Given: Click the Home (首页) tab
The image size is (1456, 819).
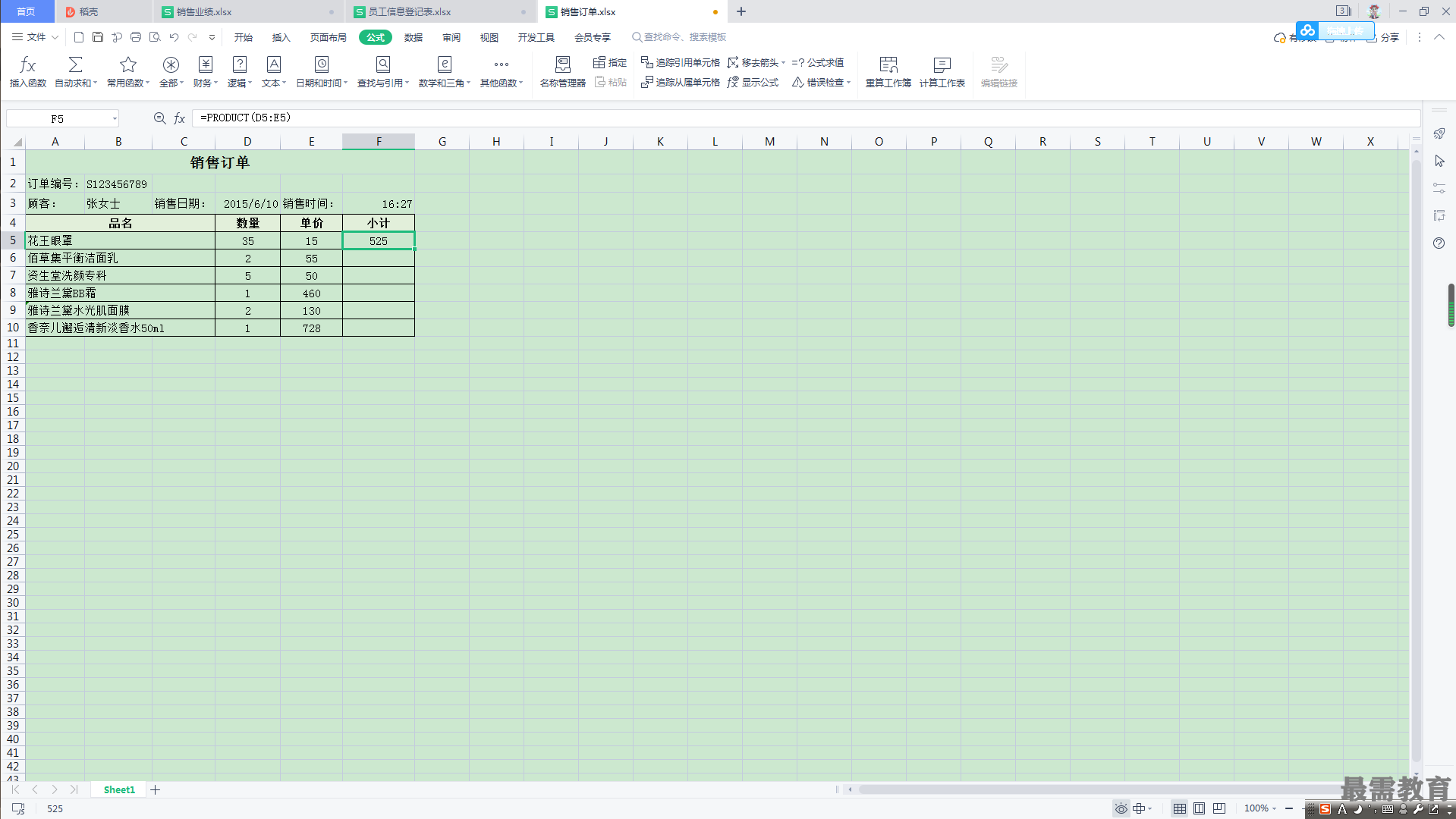Looking at the screenshot, I should pyautogui.click(x=27, y=11).
